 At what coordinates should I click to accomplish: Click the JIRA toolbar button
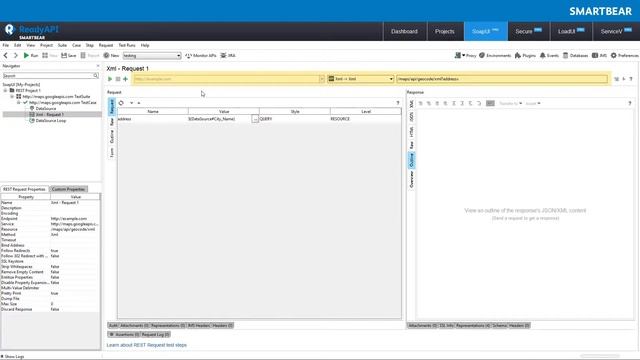pos(228,56)
